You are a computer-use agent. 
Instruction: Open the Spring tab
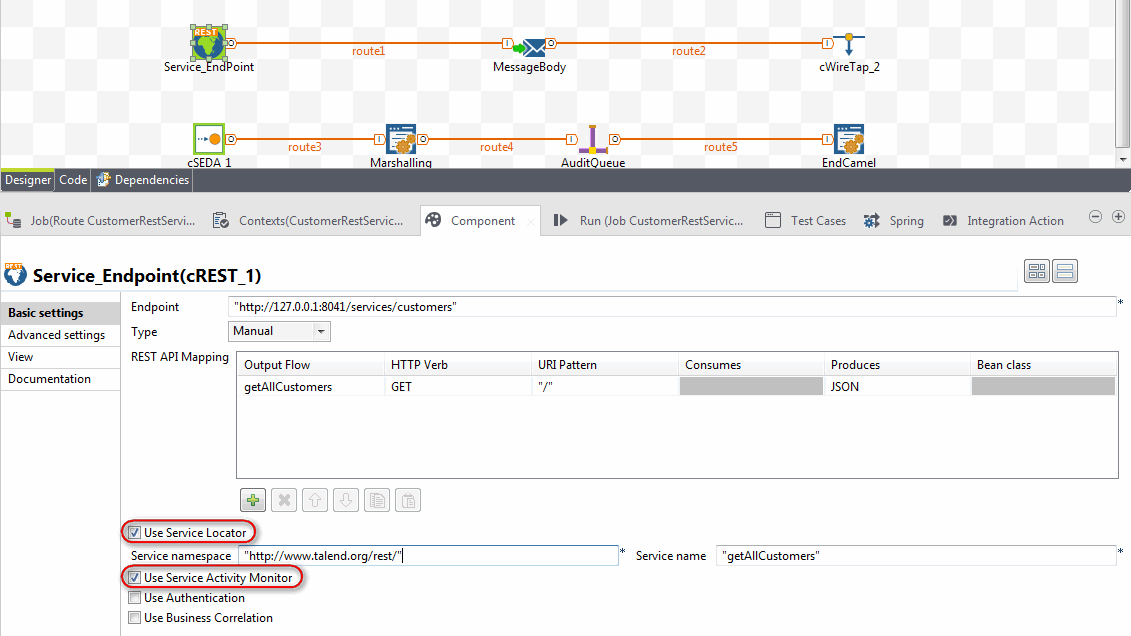tap(894, 221)
